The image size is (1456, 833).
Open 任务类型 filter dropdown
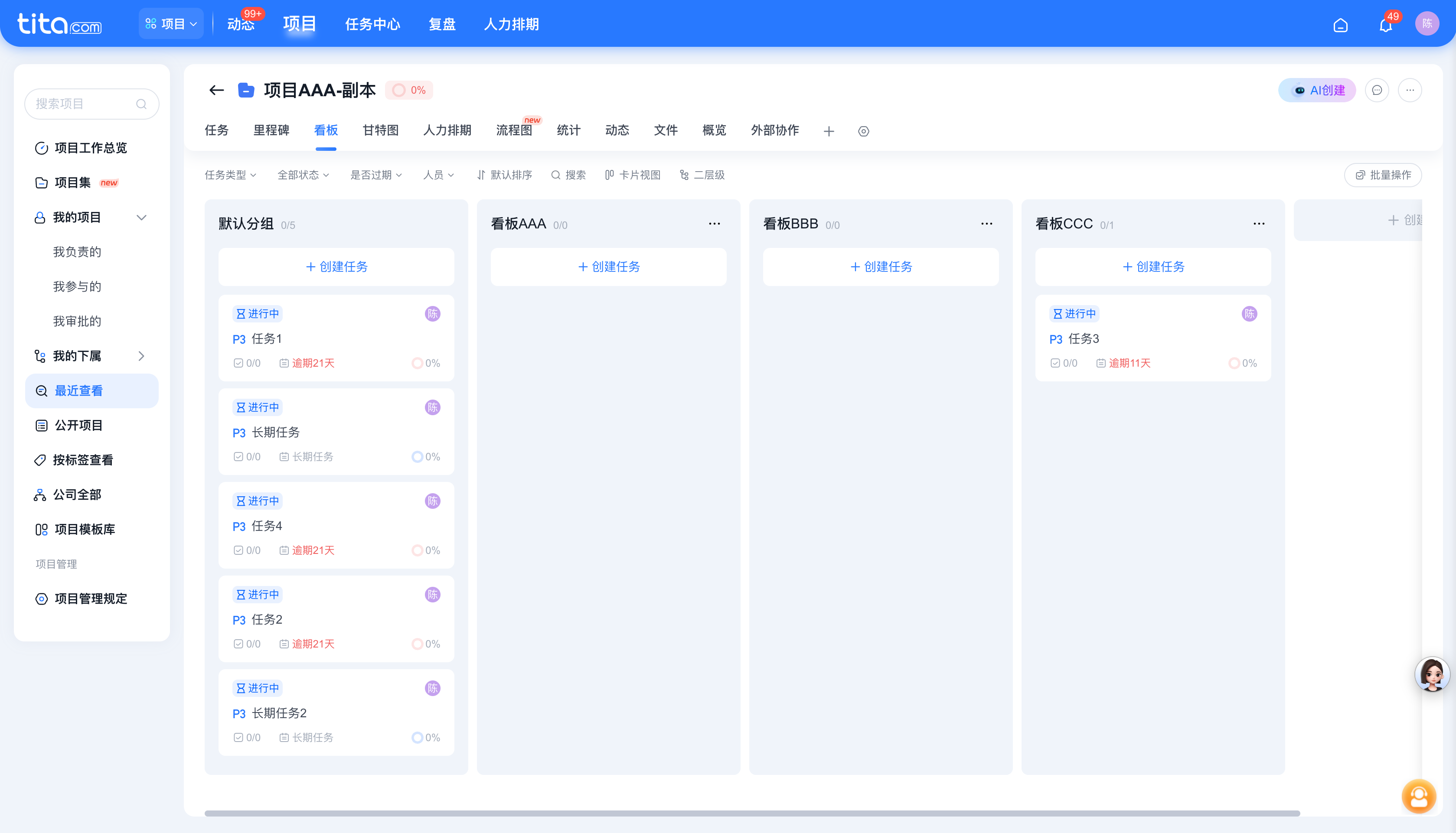pos(231,175)
